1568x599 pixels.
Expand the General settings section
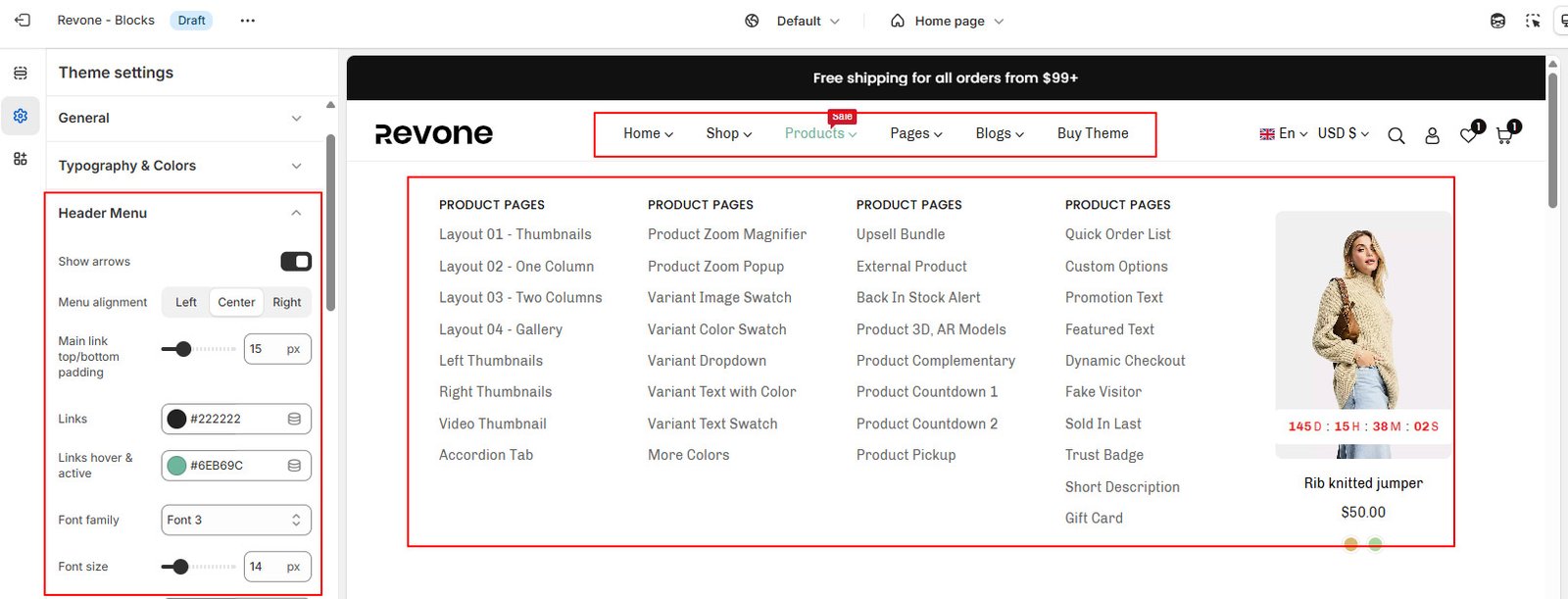(x=180, y=119)
